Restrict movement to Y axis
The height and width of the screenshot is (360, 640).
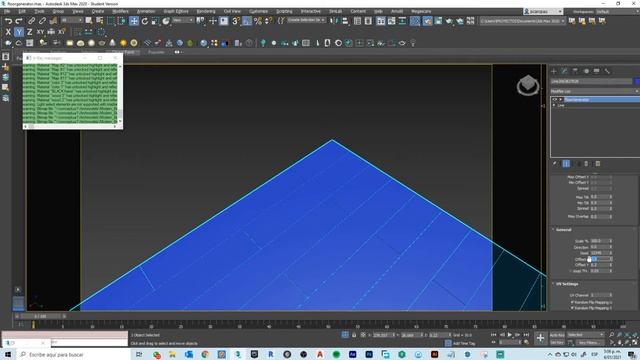(19, 32)
